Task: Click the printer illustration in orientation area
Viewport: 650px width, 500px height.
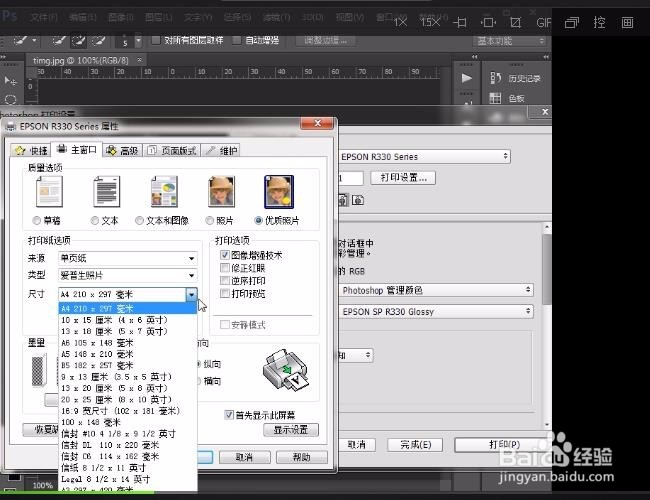Action: (x=286, y=369)
